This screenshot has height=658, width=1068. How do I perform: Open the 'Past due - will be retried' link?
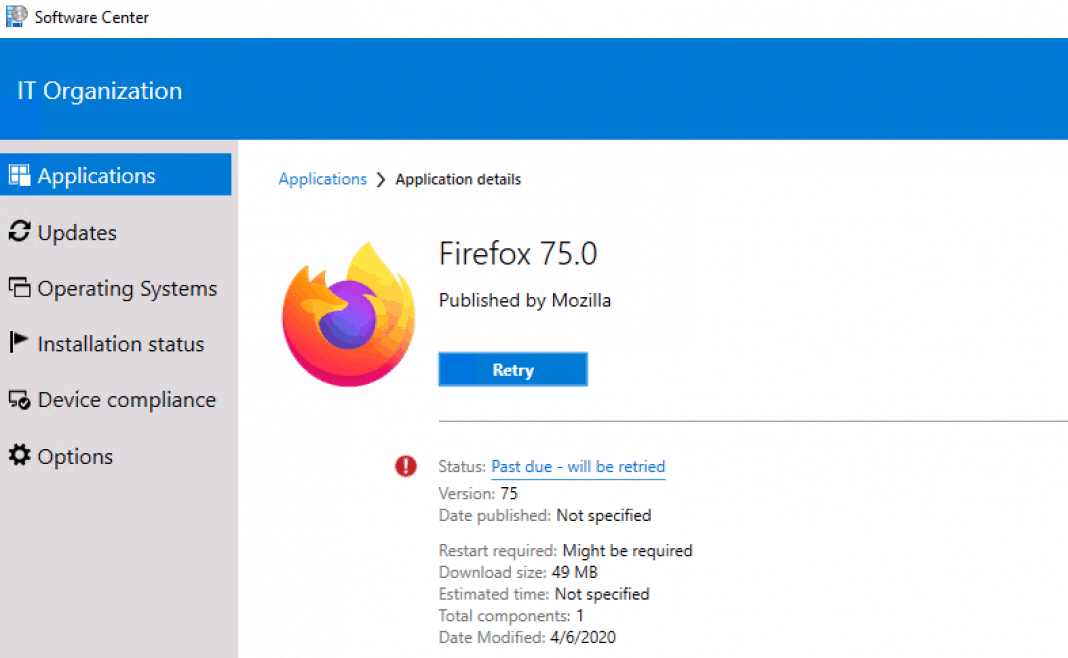click(578, 467)
